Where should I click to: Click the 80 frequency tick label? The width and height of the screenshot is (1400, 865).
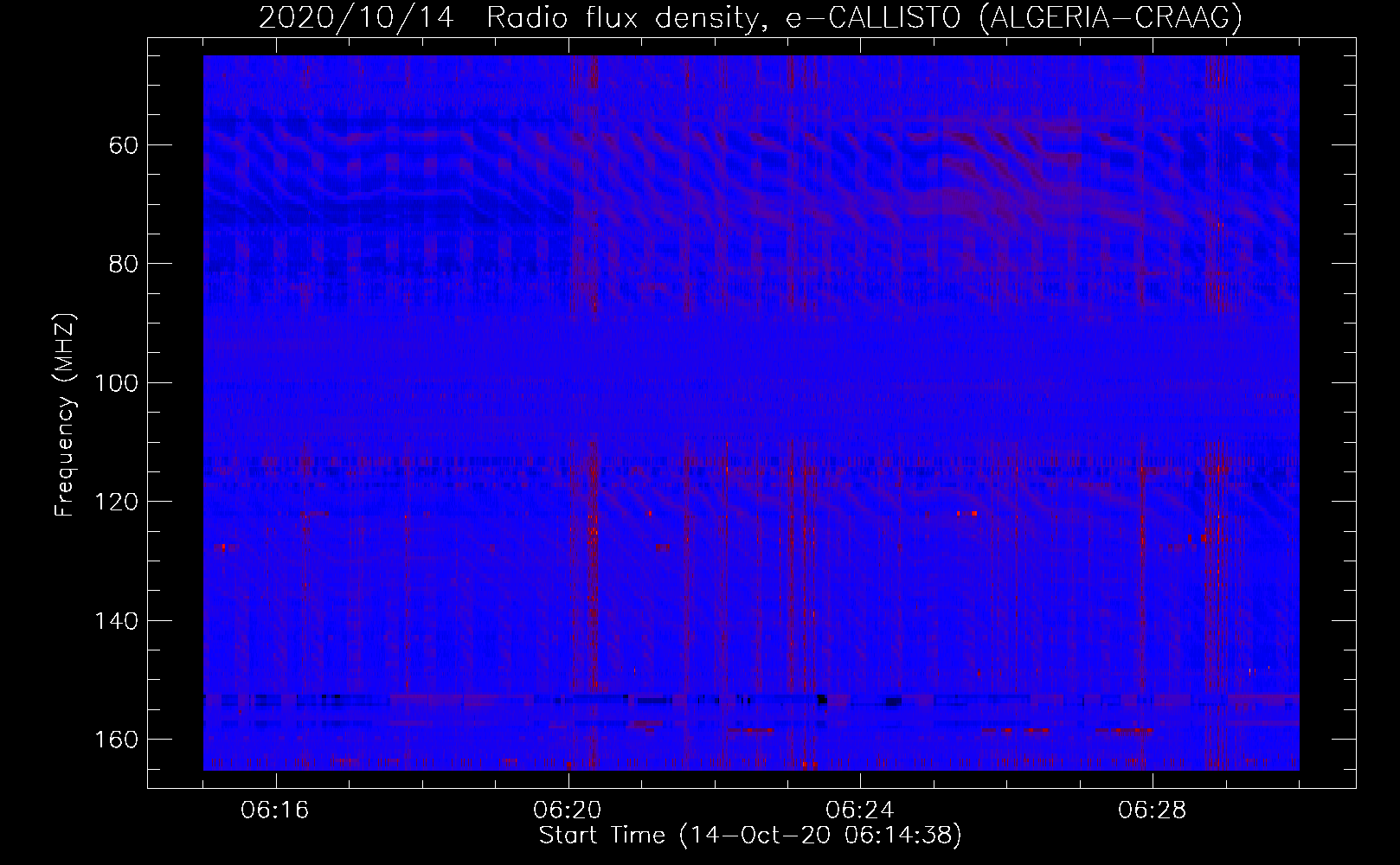coord(124,264)
